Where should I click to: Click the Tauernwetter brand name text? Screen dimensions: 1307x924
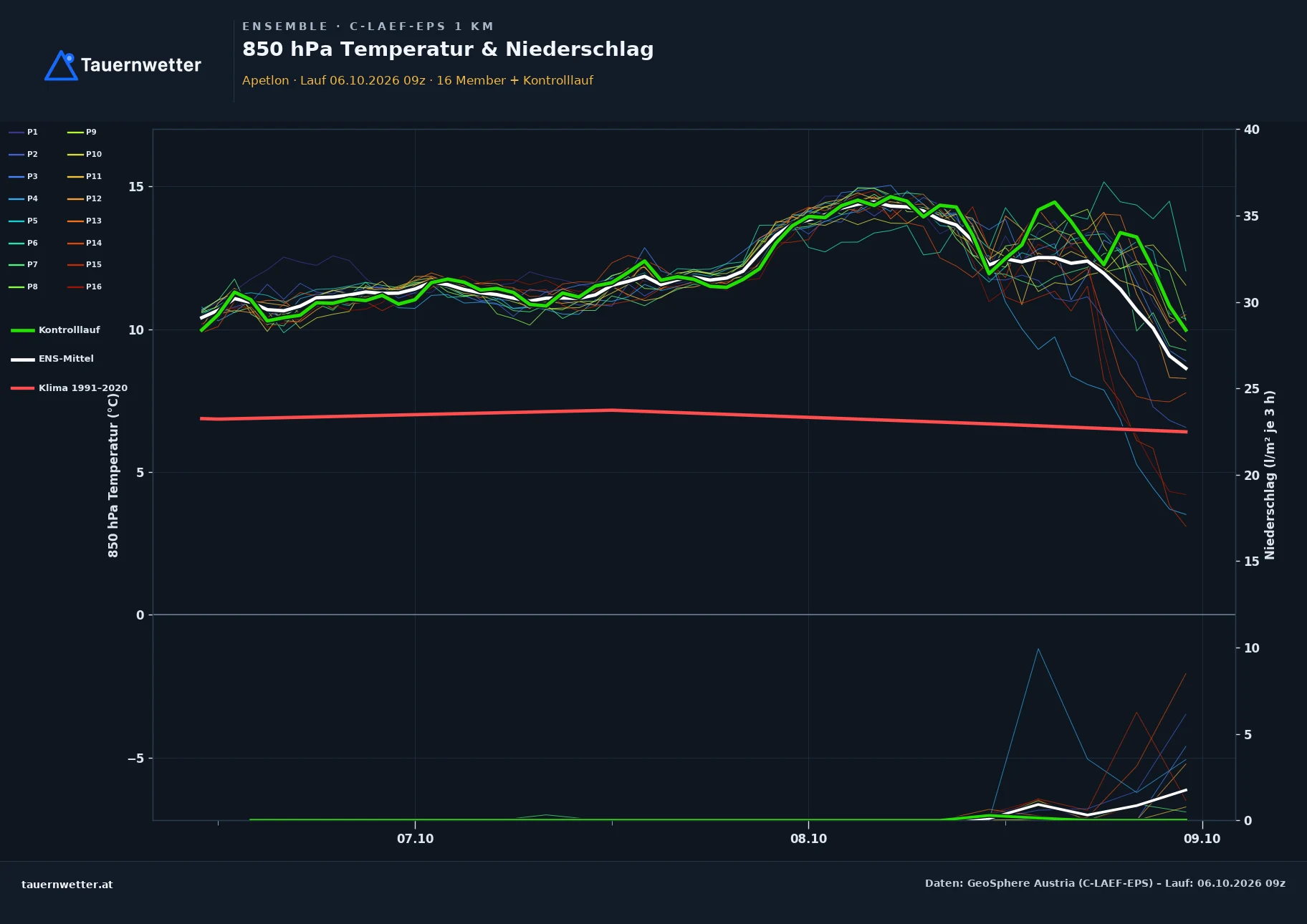141,65
